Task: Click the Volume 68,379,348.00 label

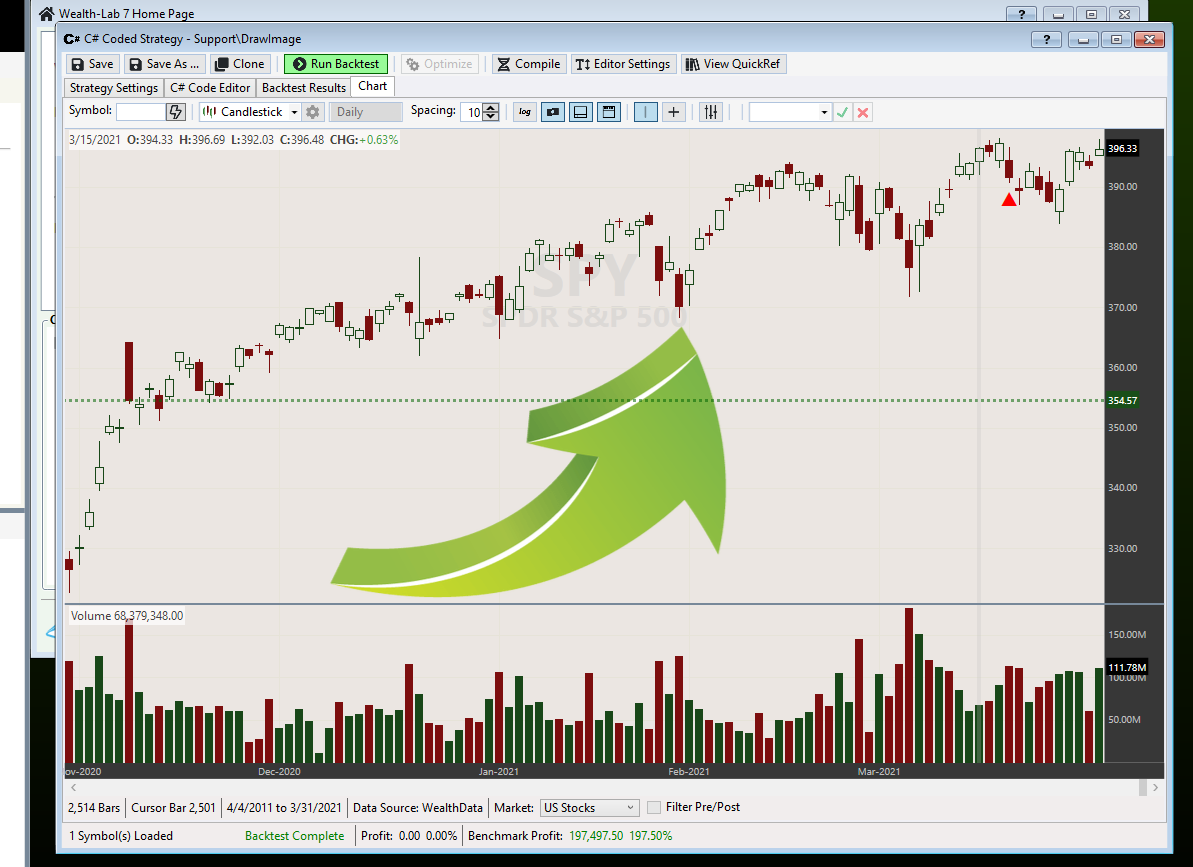Action: click(127, 615)
